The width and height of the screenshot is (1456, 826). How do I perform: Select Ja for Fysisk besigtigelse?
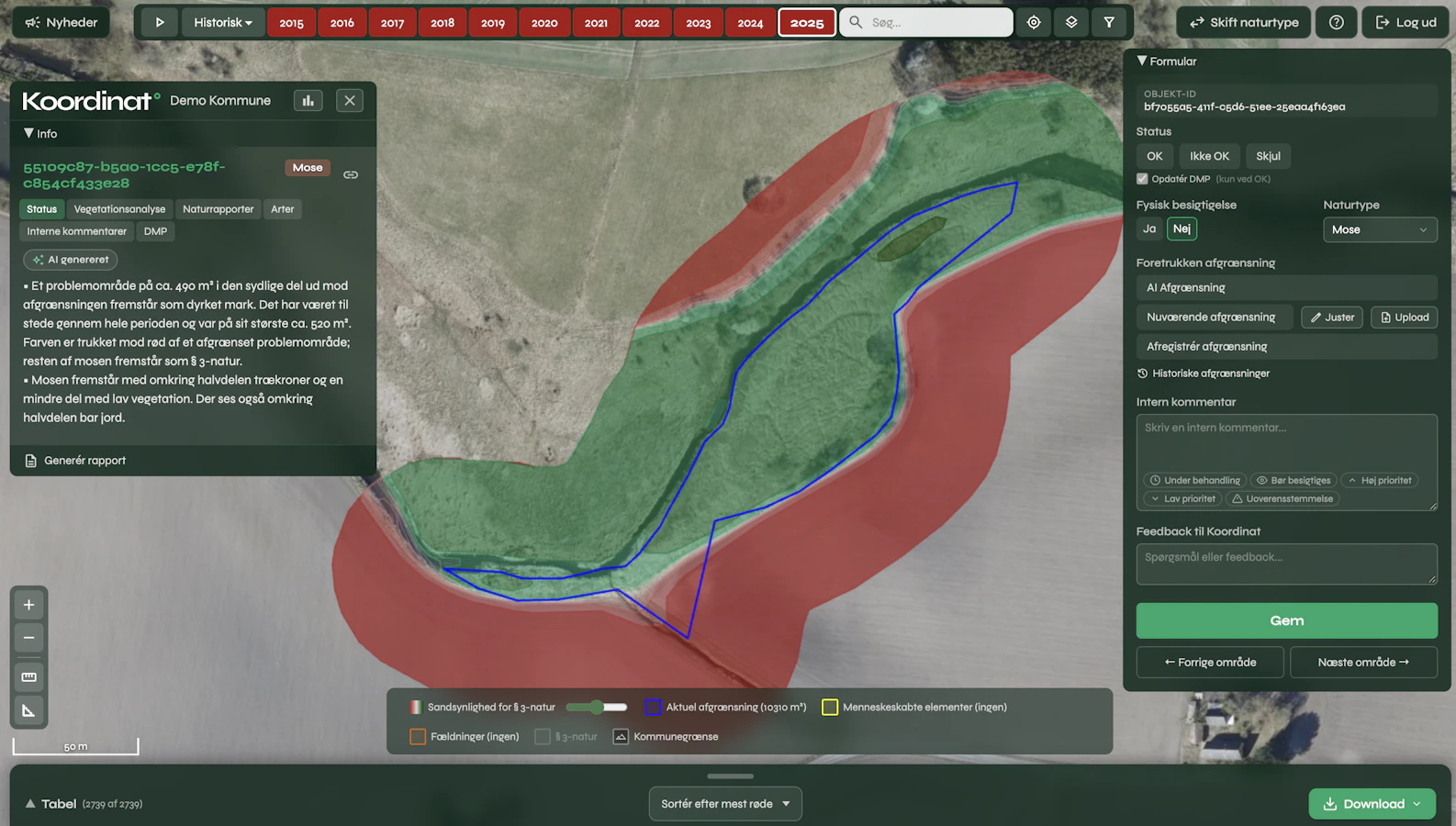[x=1149, y=229]
